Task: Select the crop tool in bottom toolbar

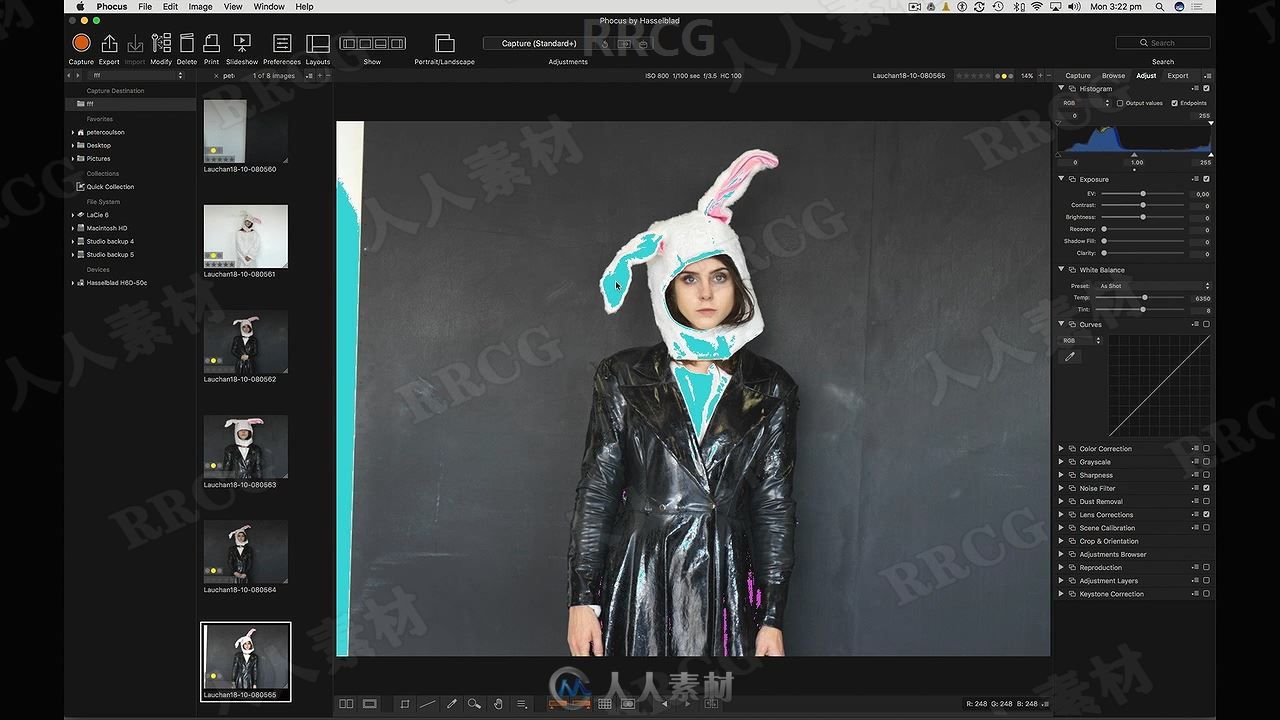Action: click(405, 704)
